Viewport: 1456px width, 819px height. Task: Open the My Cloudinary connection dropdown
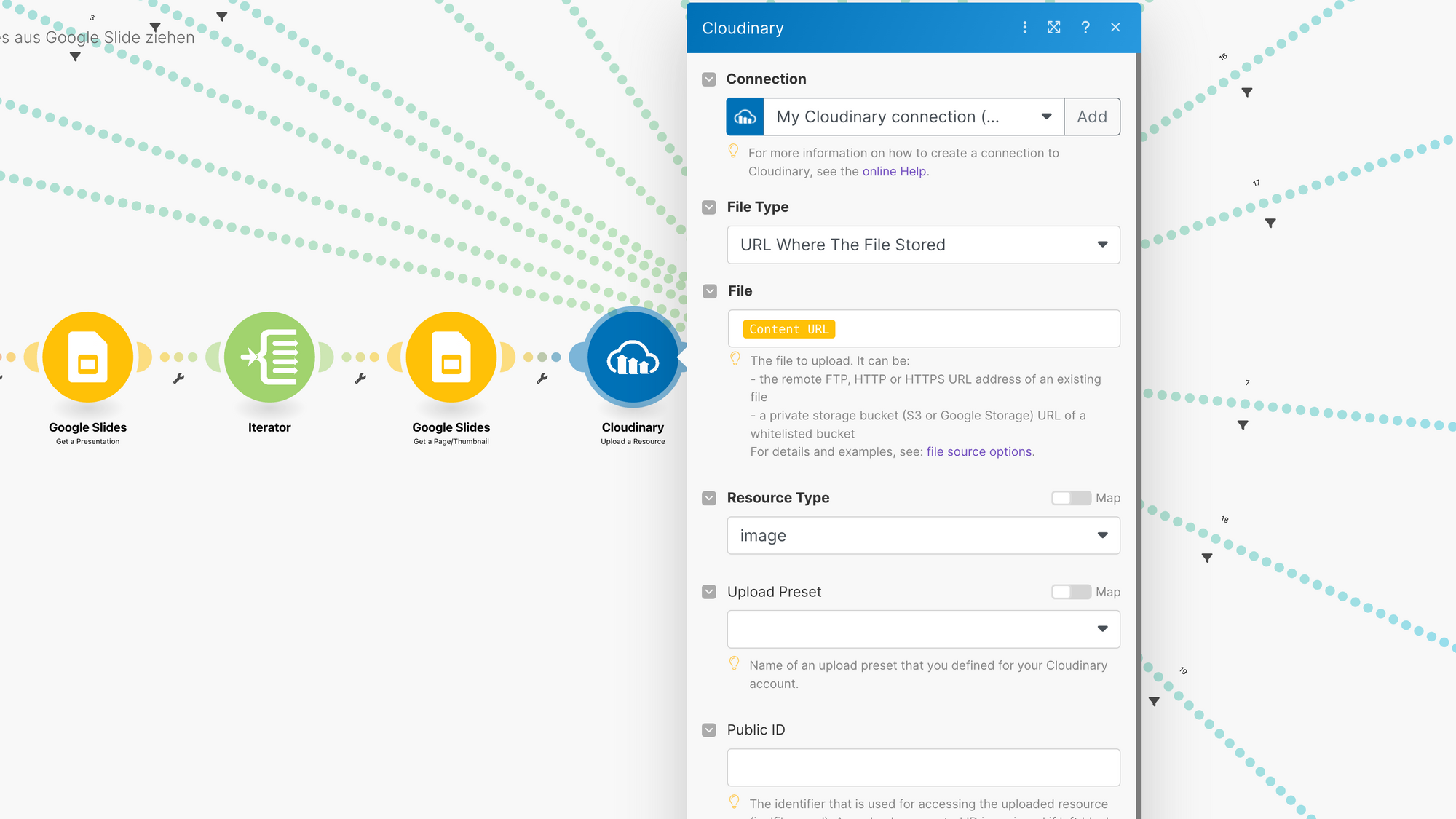coord(914,116)
